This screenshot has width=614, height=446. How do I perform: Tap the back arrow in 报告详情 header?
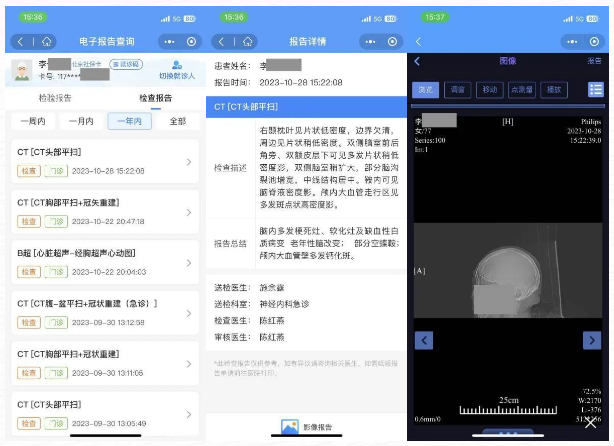pyautogui.click(x=222, y=42)
